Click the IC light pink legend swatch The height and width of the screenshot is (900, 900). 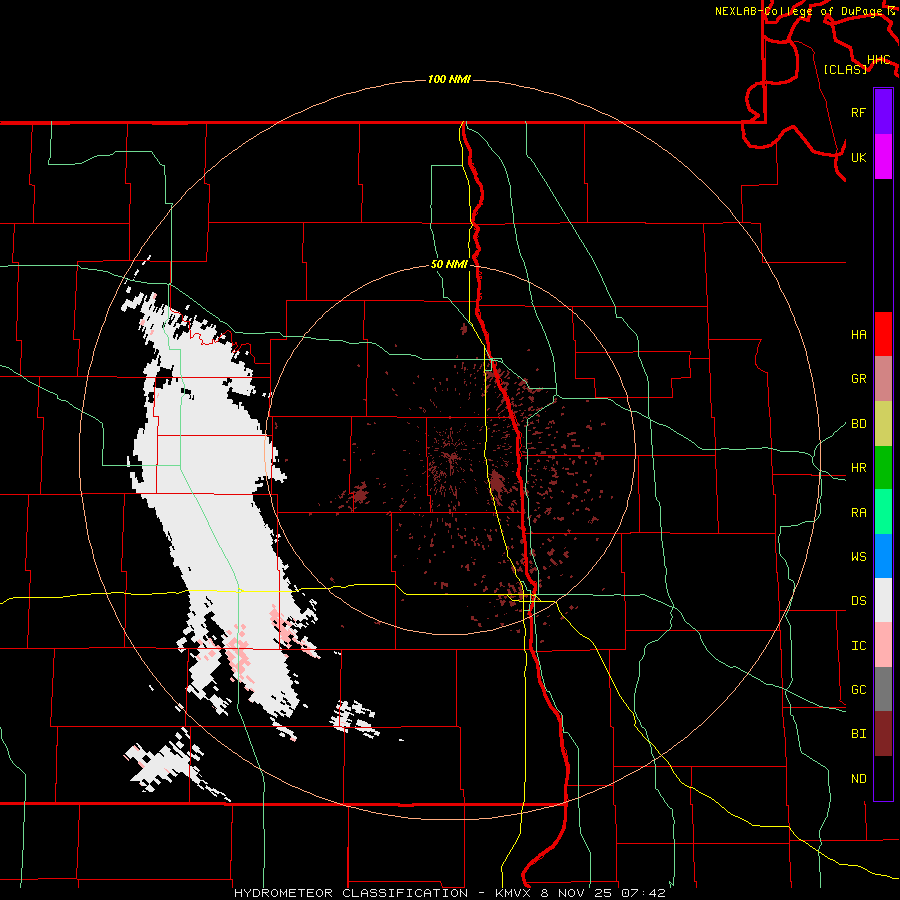(x=883, y=645)
